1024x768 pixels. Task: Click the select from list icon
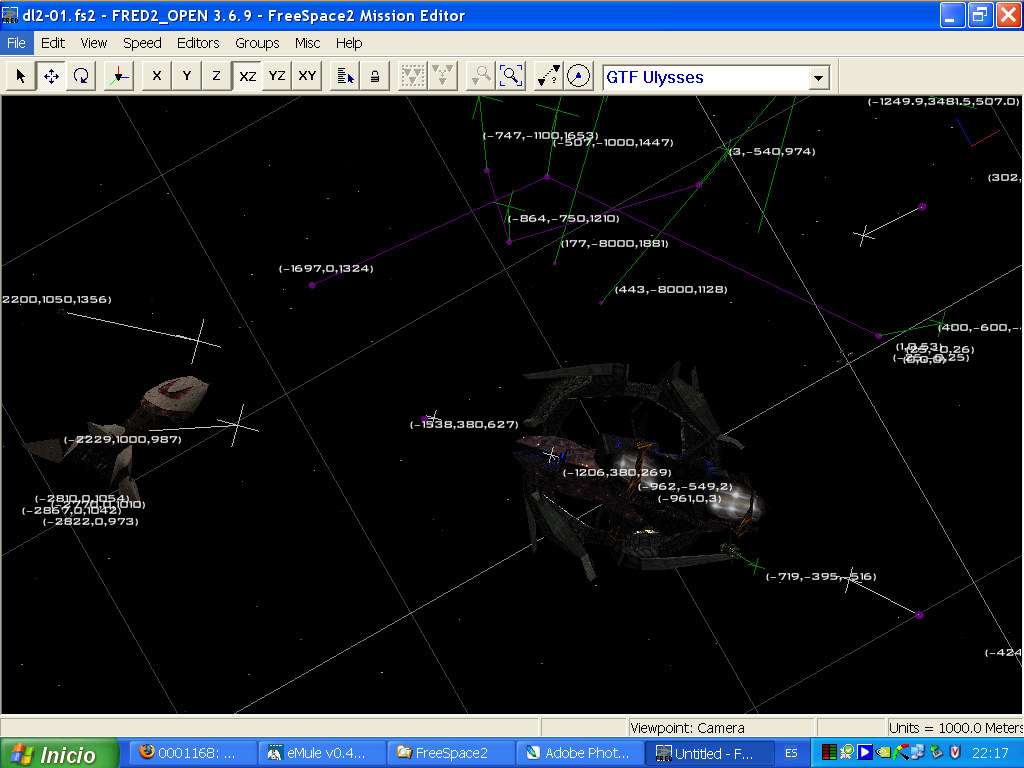[x=345, y=77]
